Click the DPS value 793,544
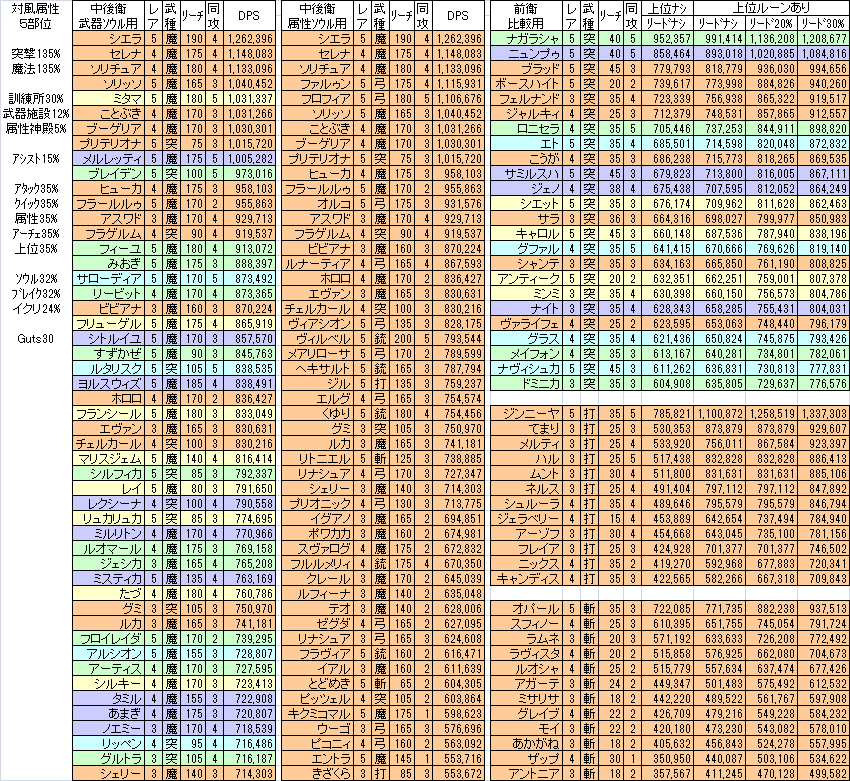Viewport: 850px width, 781px height. [x=458, y=339]
